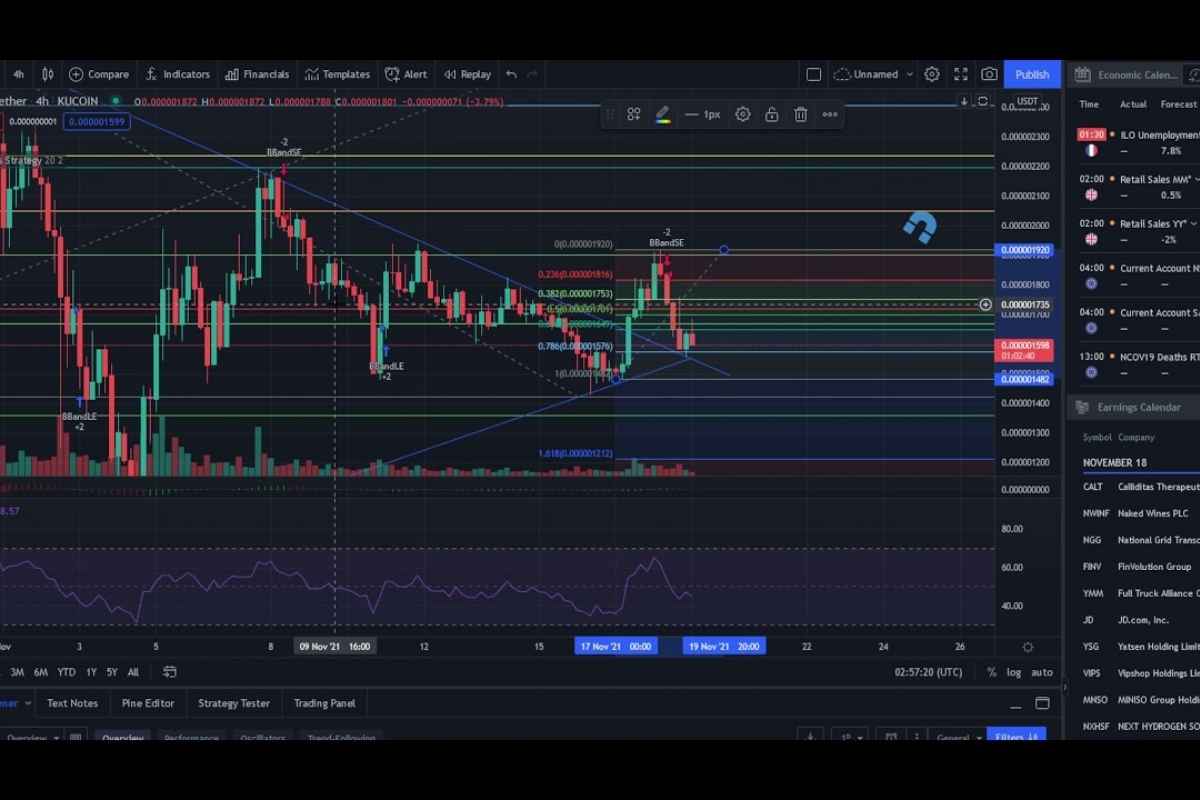Select the All date range

133,672
